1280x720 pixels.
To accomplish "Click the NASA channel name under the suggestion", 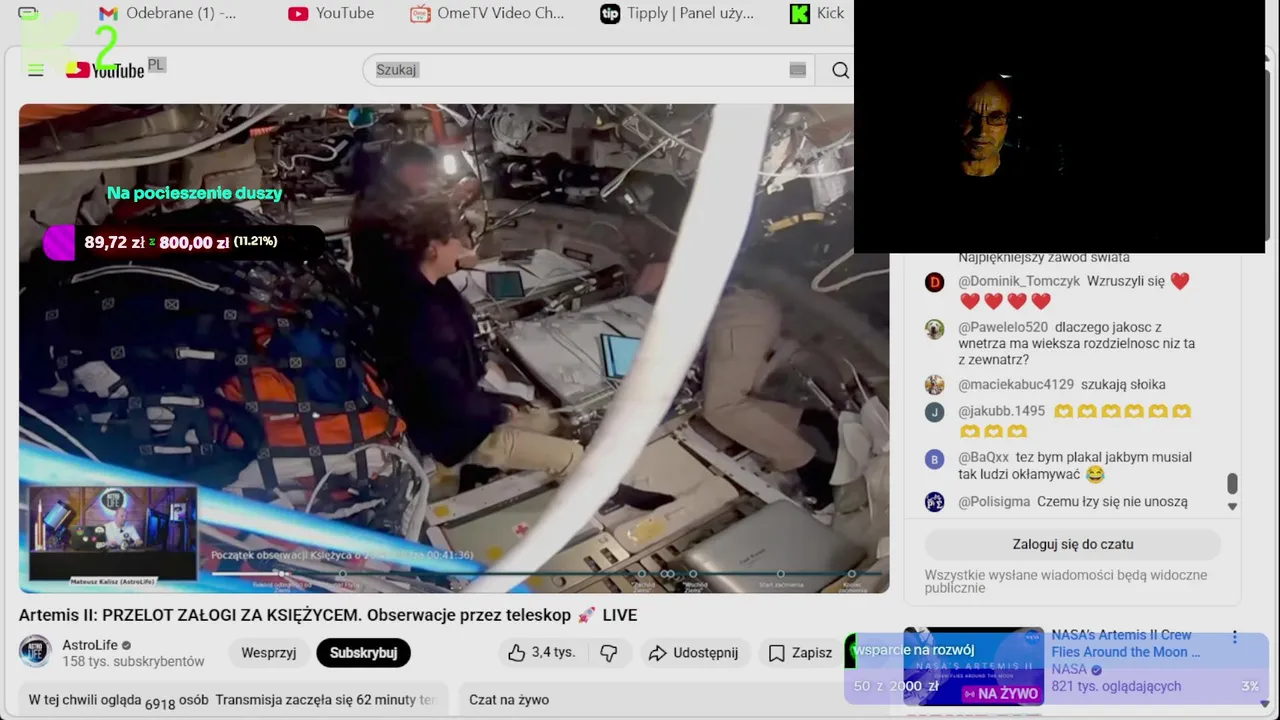I will click(x=1069, y=669).
